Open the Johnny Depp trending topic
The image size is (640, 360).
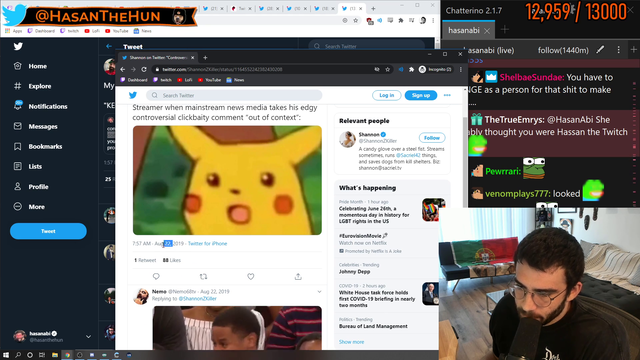(x=354, y=271)
